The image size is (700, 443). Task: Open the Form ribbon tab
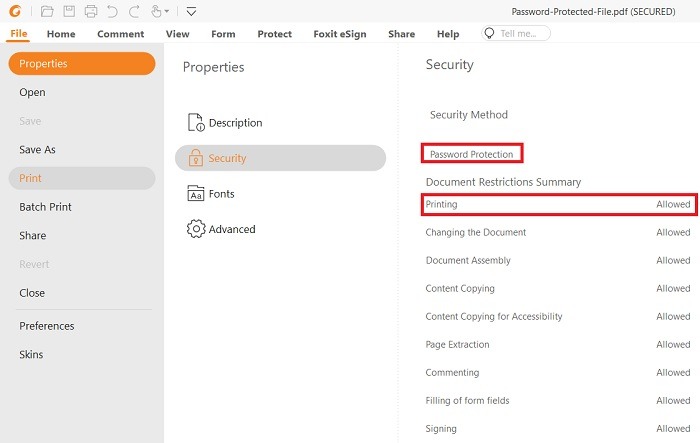click(x=223, y=34)
